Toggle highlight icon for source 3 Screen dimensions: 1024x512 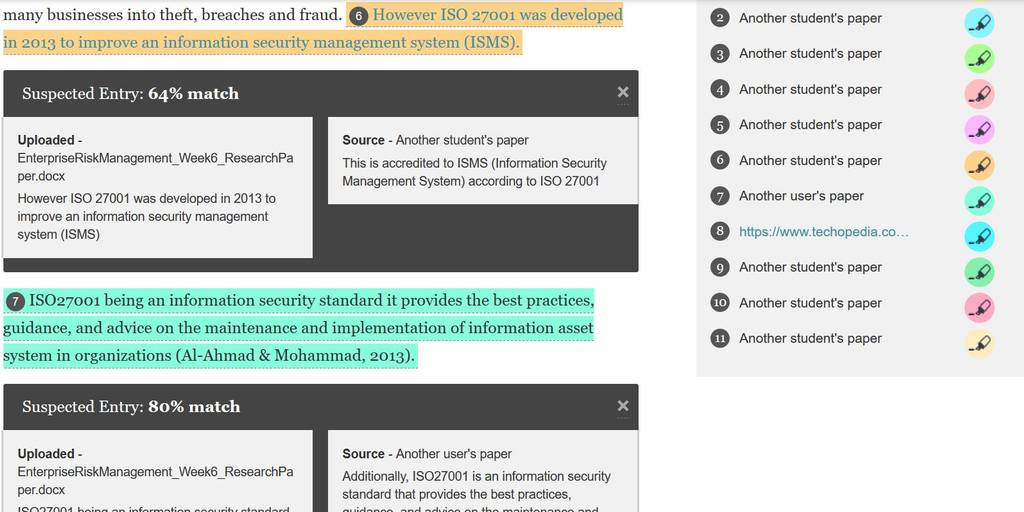pos(979,58)
